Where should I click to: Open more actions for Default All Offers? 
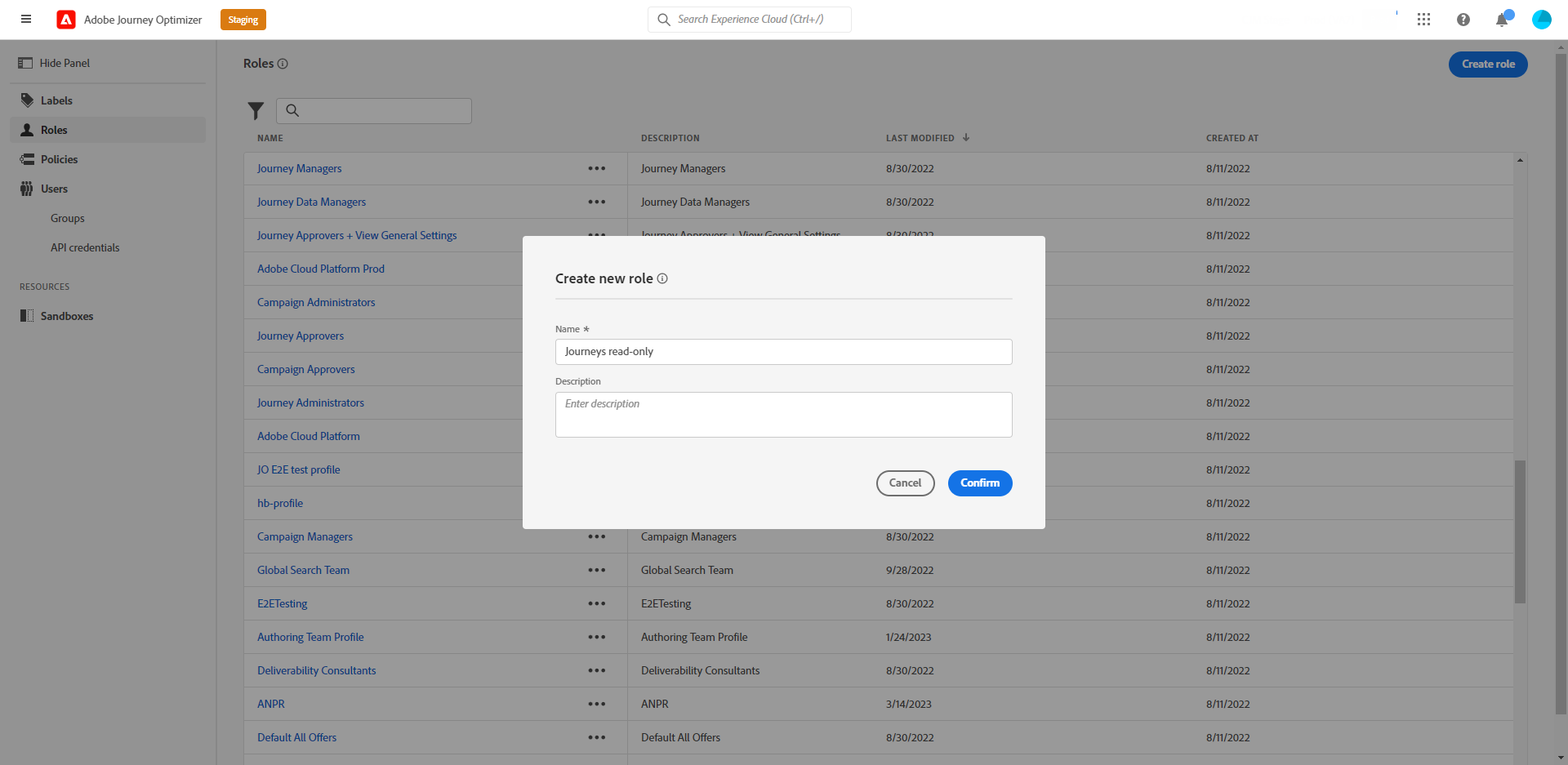coord(597,738)
